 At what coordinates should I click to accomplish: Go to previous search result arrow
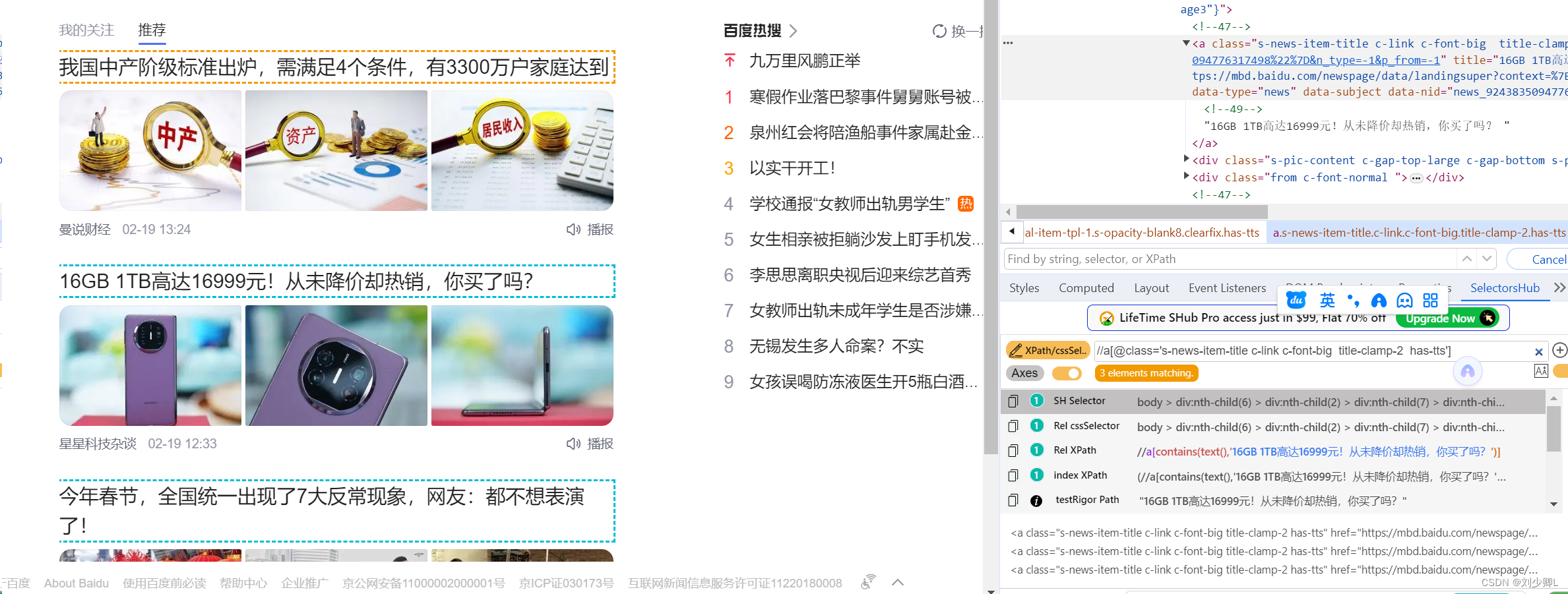pos(1467,259)
